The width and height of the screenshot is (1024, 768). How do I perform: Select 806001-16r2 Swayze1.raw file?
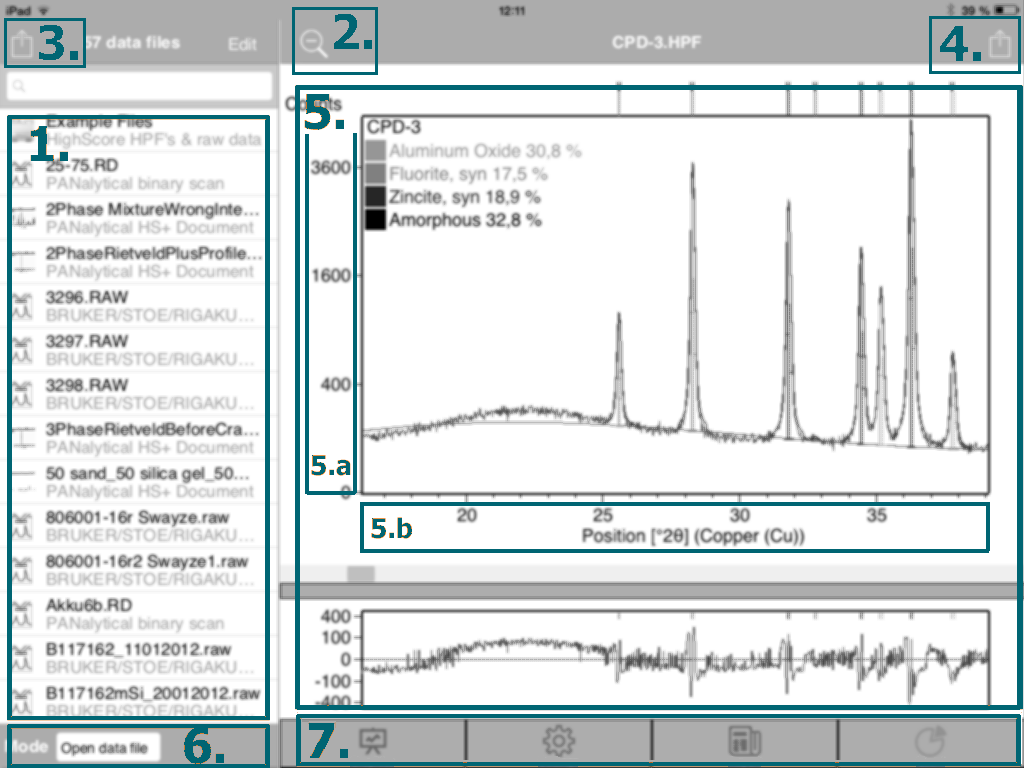139,569
